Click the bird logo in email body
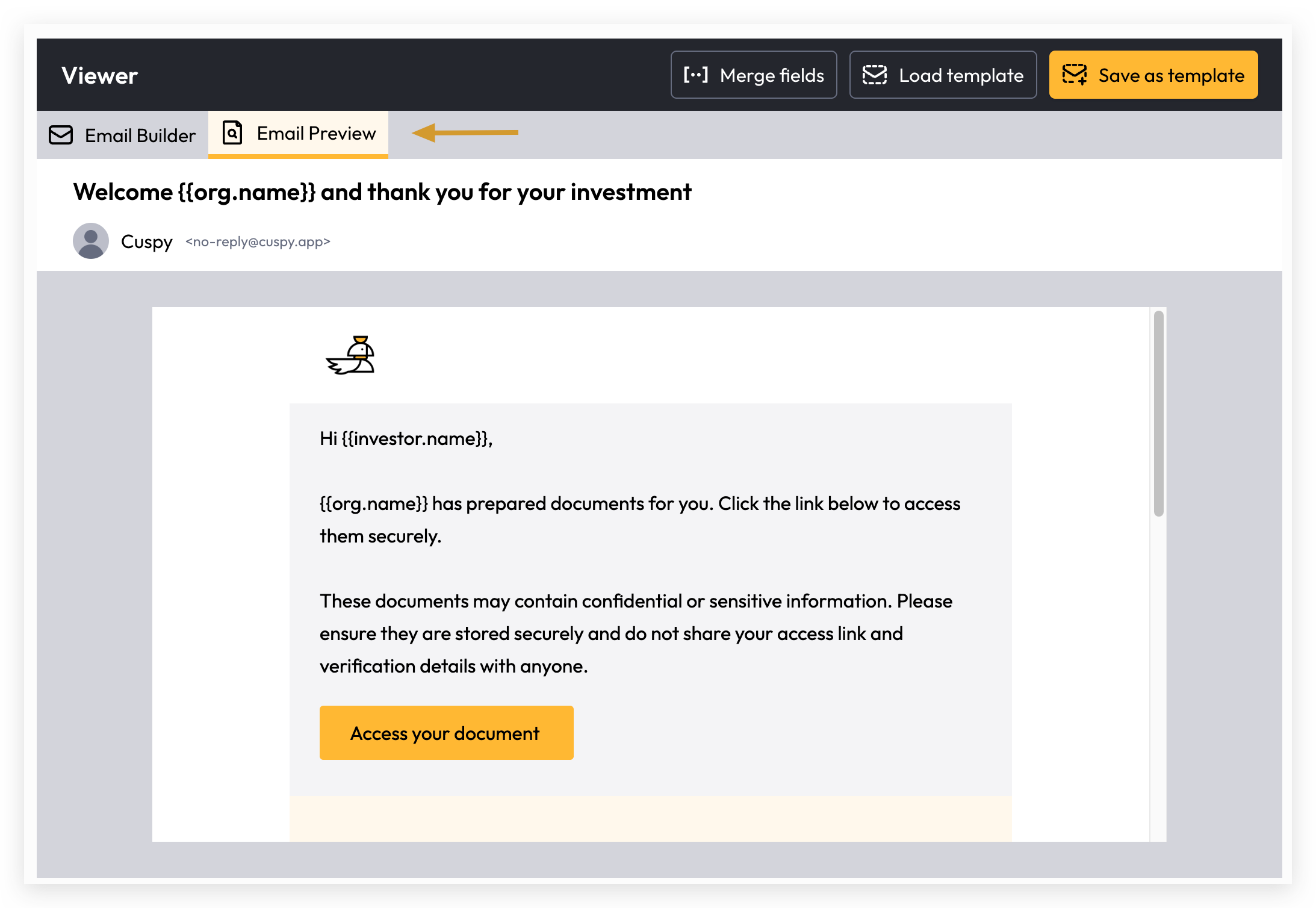Screen dimensions: 1316x908 point(351,355)
